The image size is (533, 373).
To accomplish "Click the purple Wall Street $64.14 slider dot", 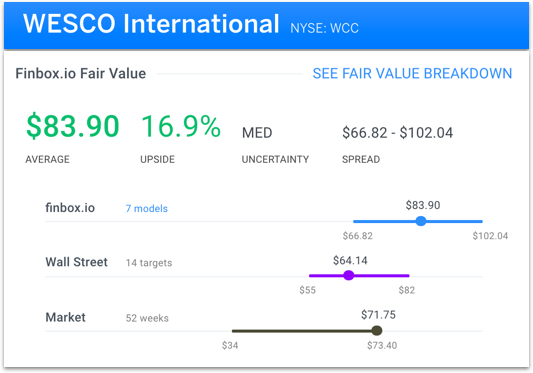I will click(348, 275).
